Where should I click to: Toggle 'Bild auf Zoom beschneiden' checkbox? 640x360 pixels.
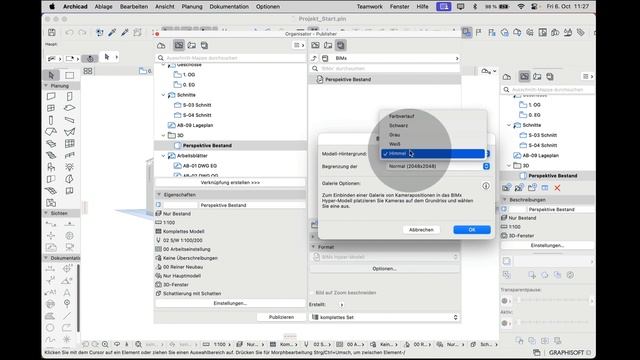313,293
